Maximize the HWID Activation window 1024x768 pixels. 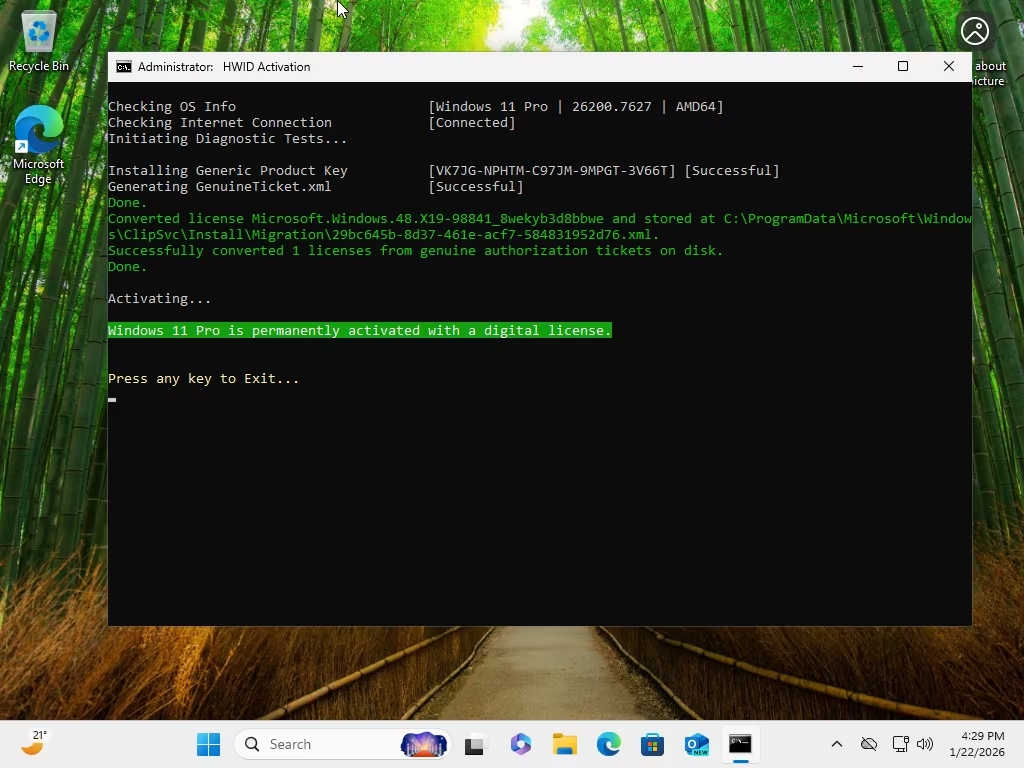tap(902, 67)
